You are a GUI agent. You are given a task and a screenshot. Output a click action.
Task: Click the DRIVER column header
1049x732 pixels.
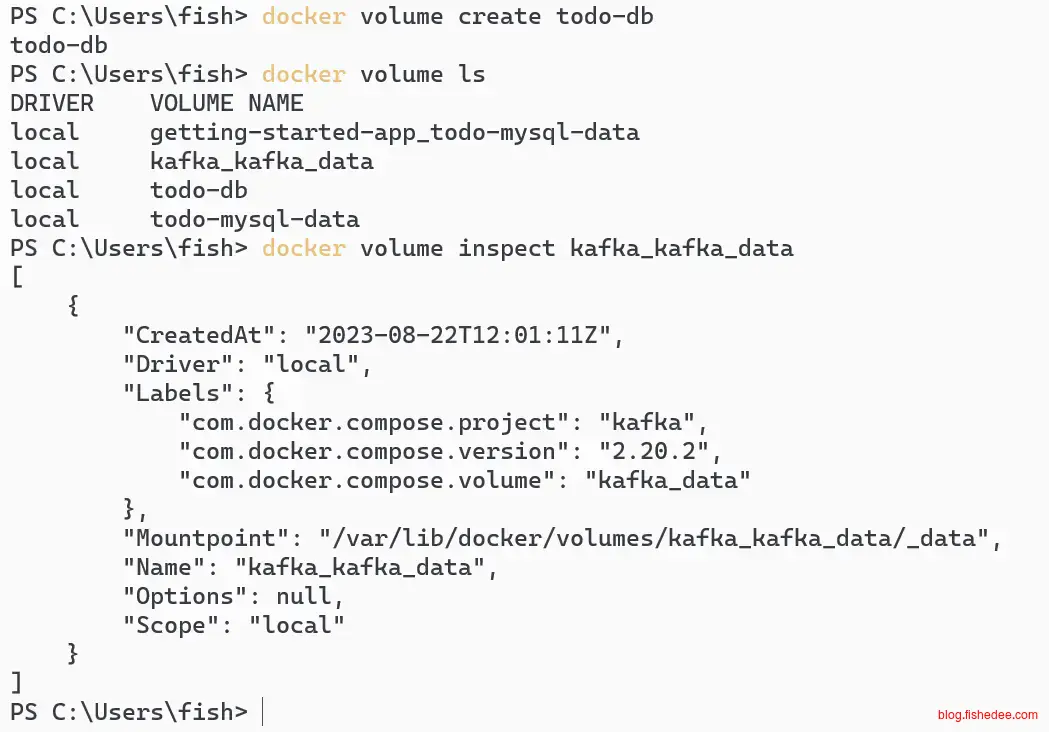tap(52, 103)
